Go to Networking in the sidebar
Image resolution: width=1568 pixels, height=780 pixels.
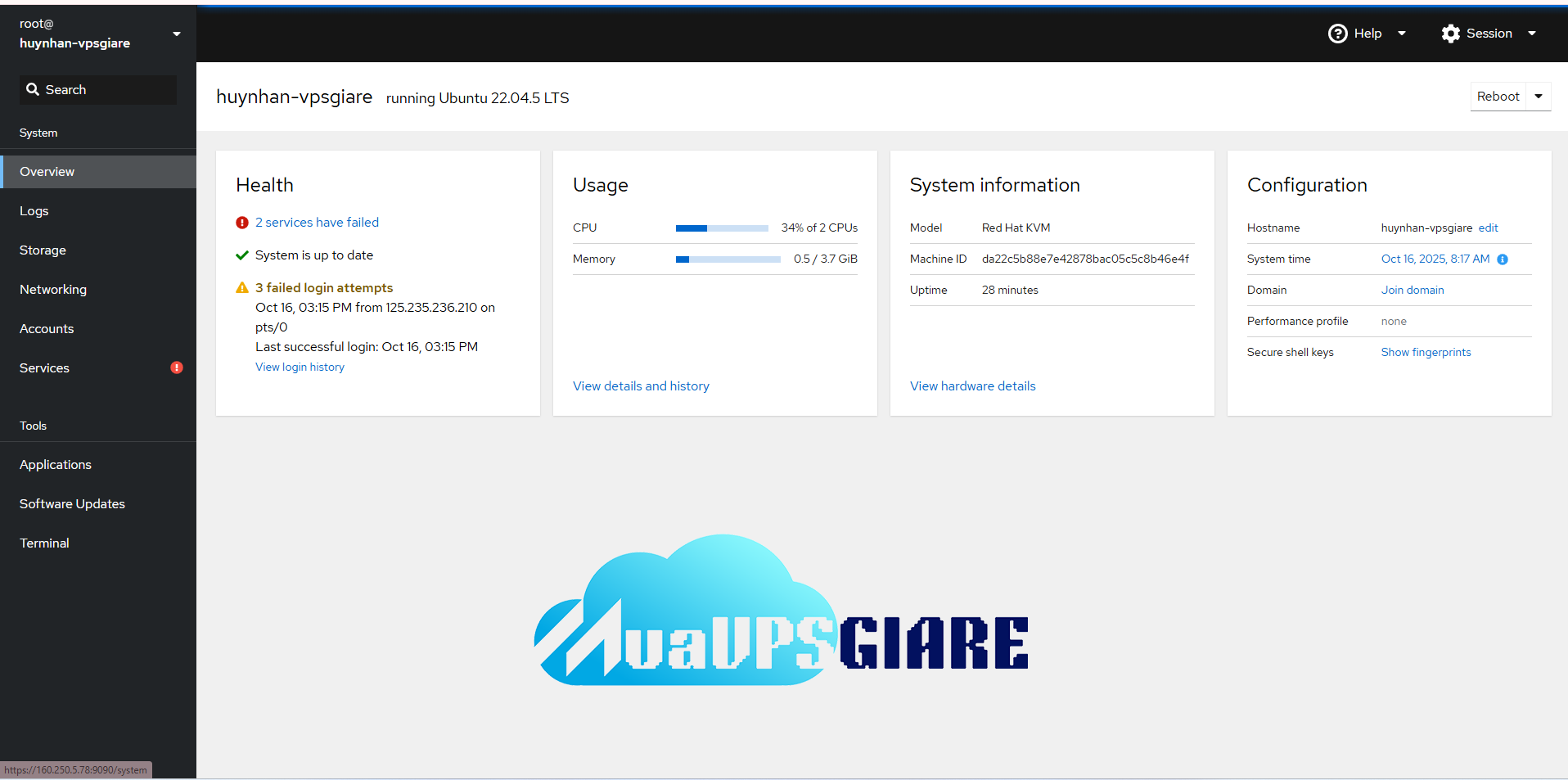click(53, 289)
